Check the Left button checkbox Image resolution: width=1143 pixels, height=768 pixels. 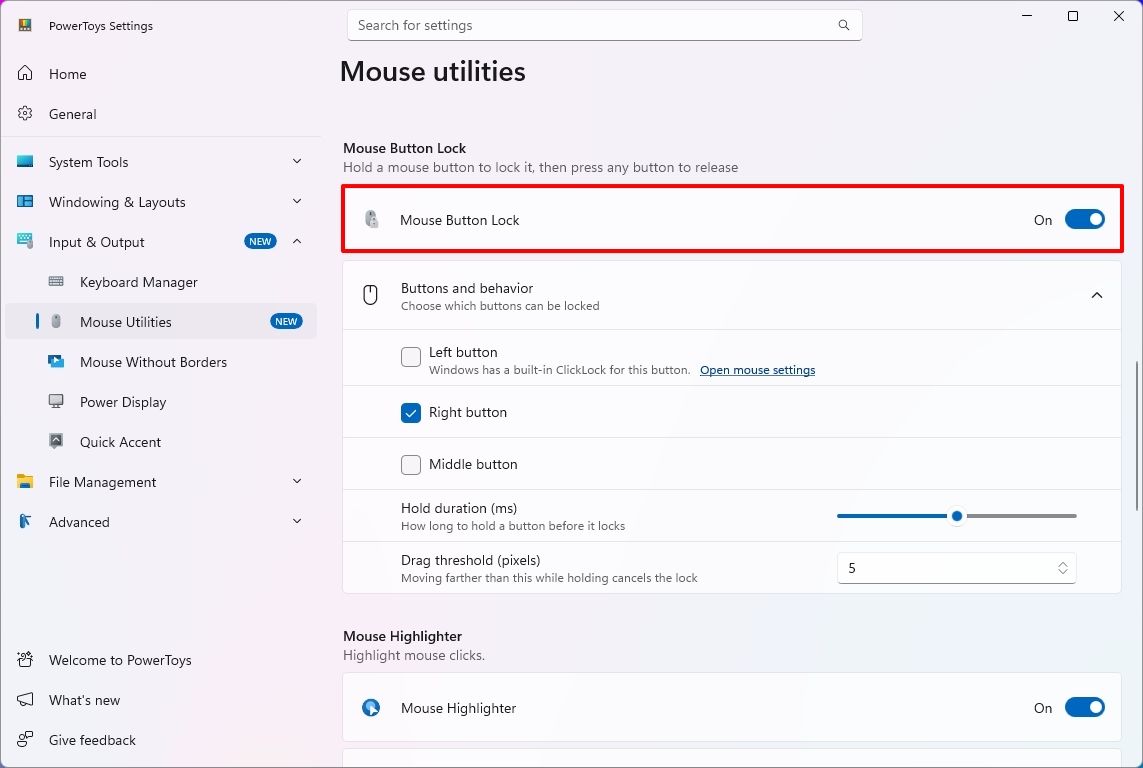411,357
